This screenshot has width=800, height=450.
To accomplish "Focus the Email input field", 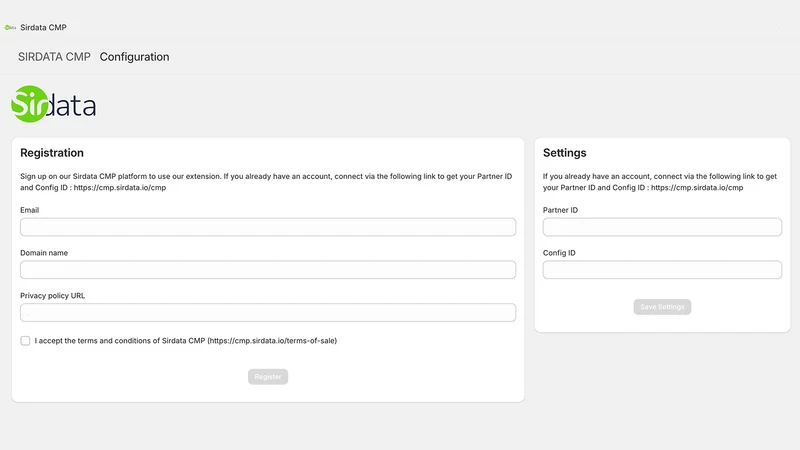I will 268,227.
